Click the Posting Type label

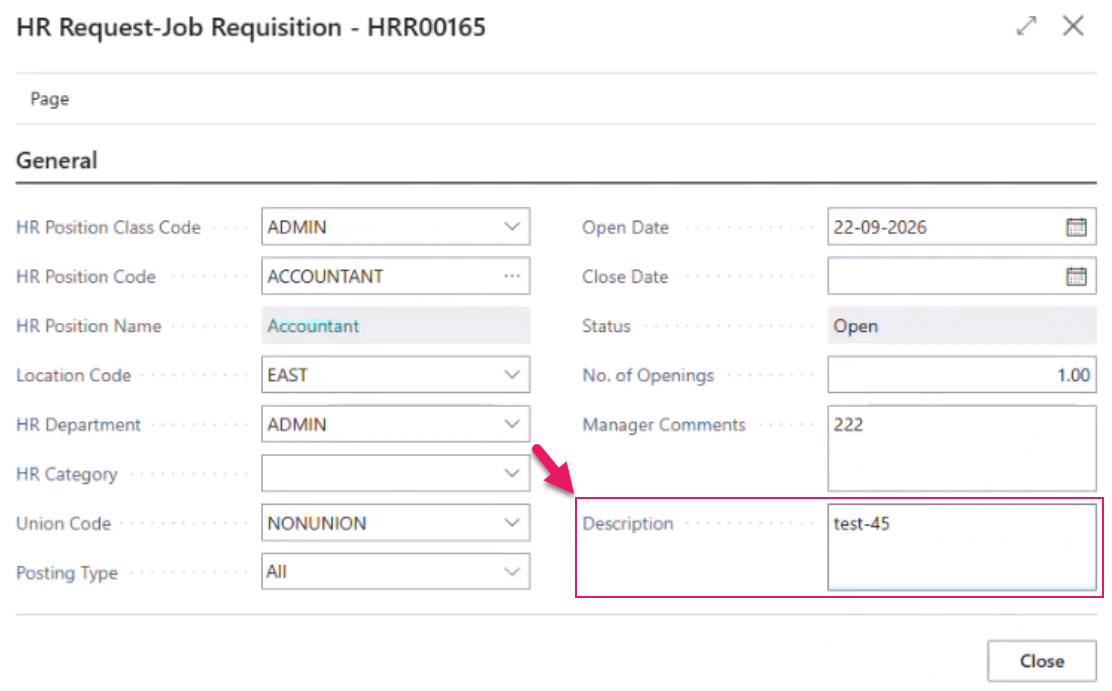(x=67, y=573)
